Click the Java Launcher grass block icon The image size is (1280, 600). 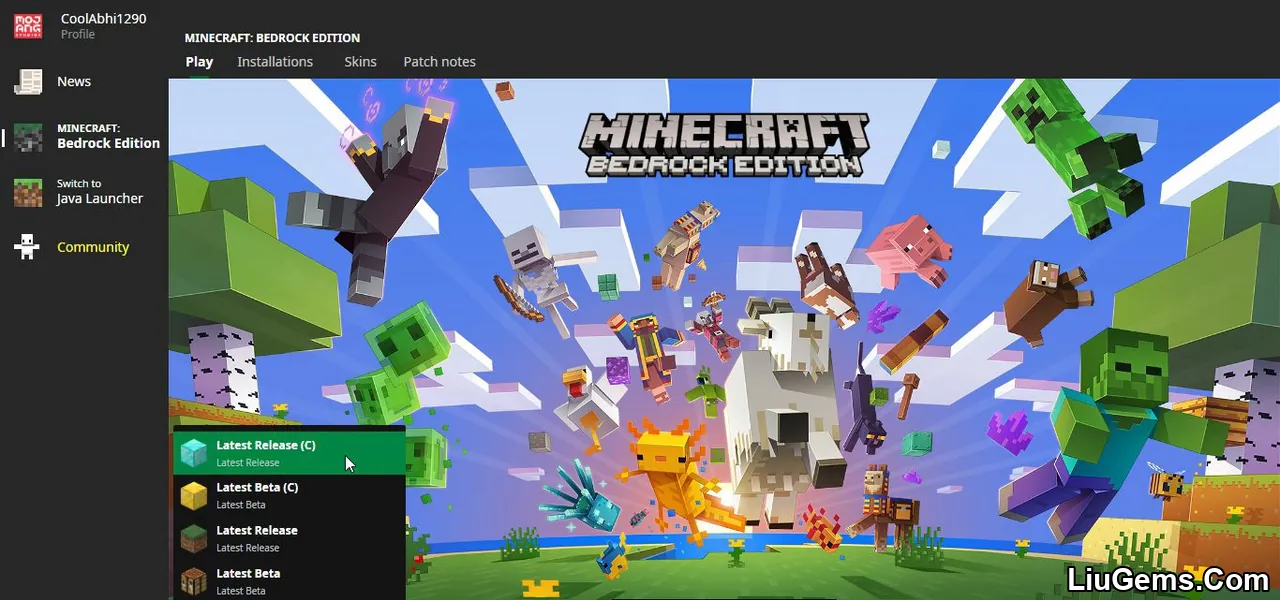pos(28,192)
